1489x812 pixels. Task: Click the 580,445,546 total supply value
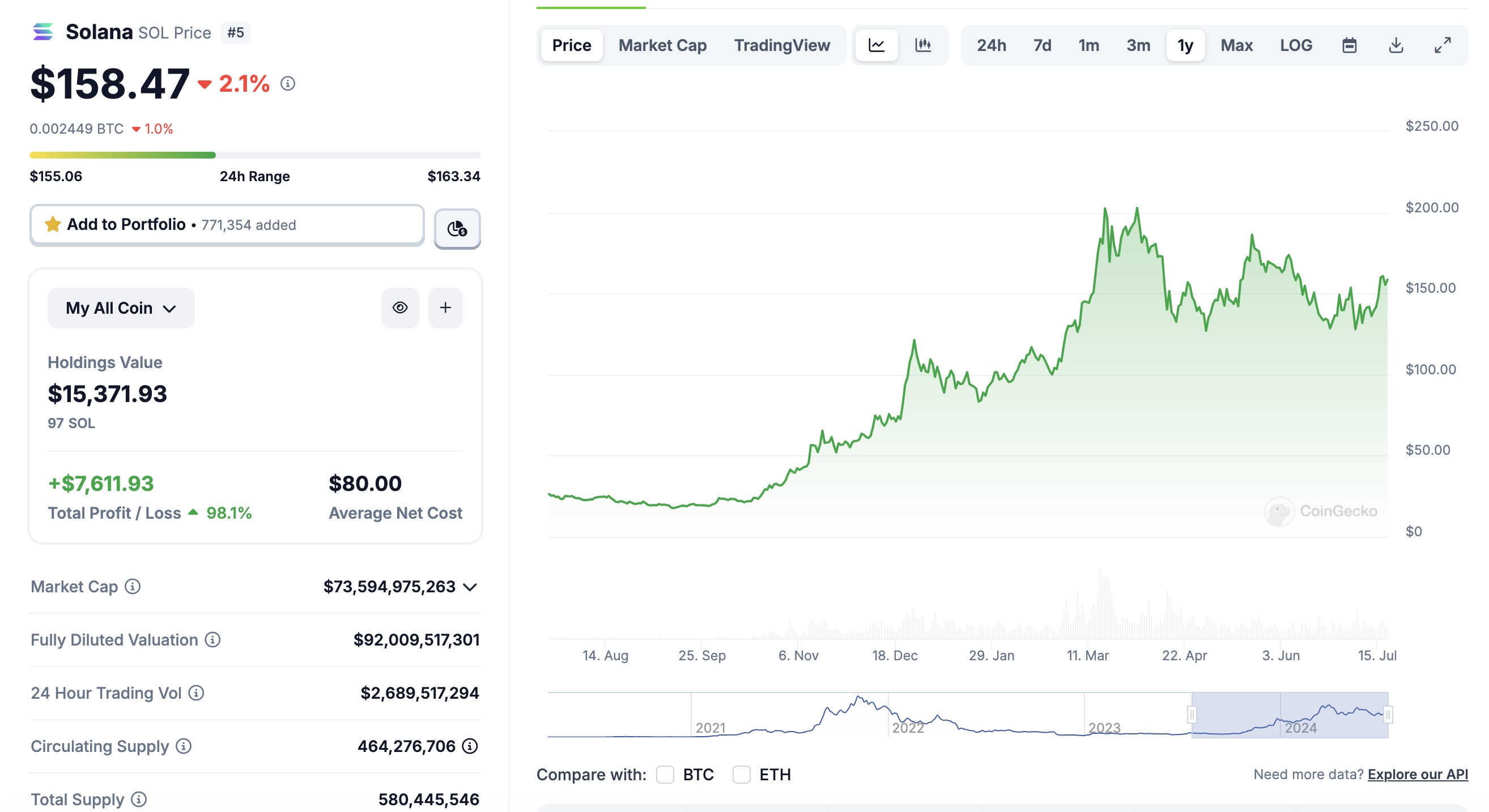(x=428, y=799)
